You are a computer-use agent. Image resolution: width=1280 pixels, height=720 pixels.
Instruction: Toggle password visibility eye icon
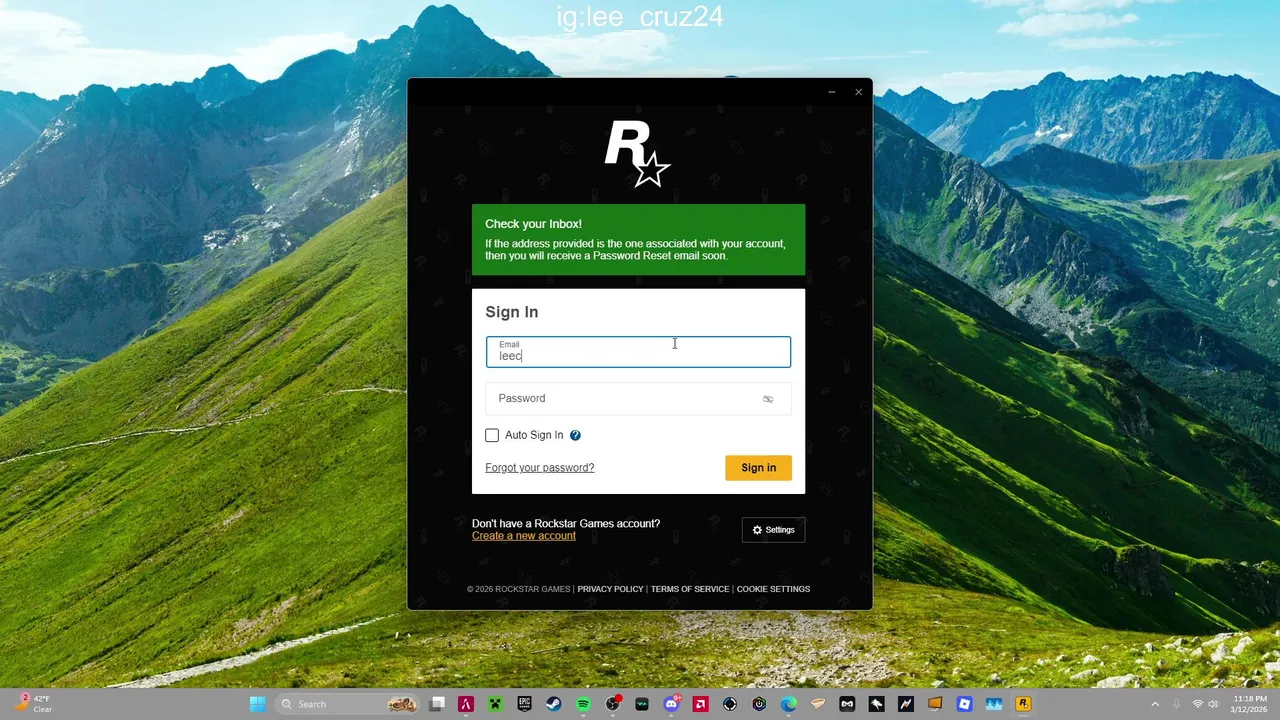tap(768, 399)
